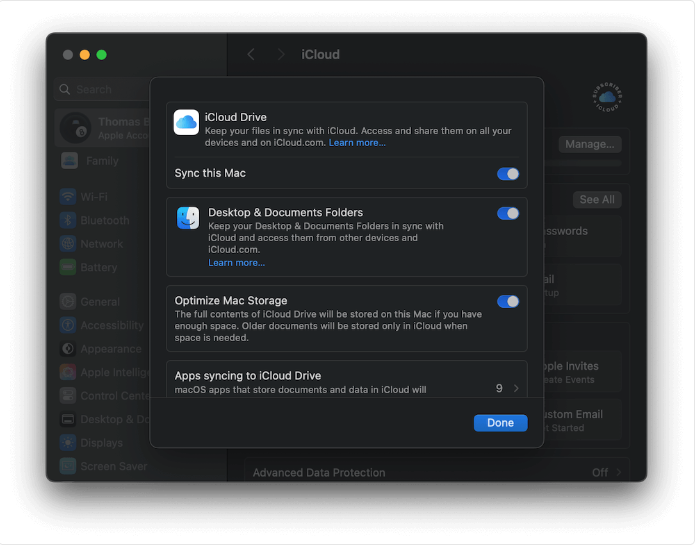Click the Battery sidebar icon
This screenshot has height=545, width=695.
(x=68, y=267)
